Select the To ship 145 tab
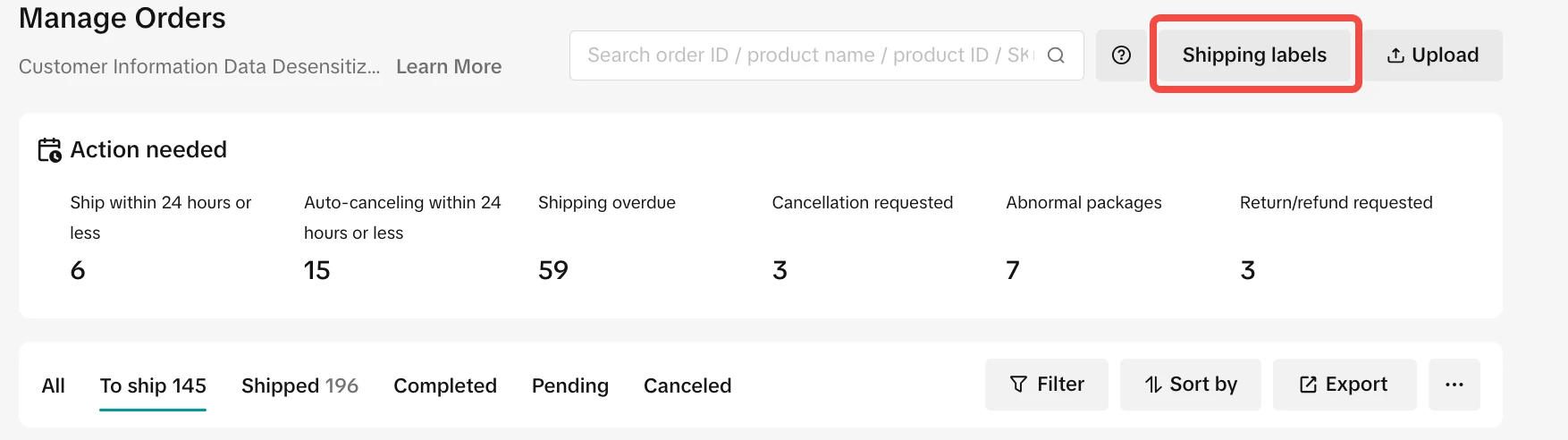The width and height of the screenshot is (1568, 440). tap(153, 385)
